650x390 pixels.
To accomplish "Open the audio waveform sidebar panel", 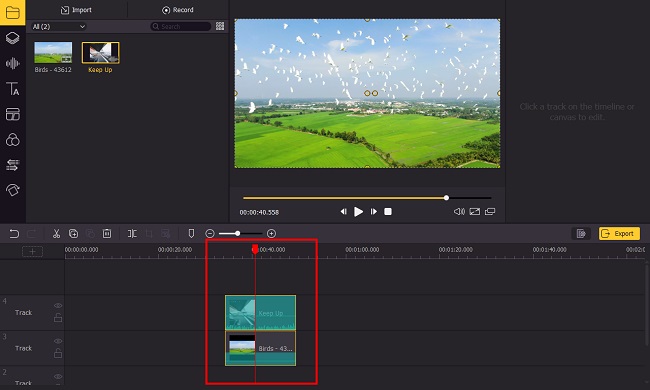I will [x=12, y=63].
